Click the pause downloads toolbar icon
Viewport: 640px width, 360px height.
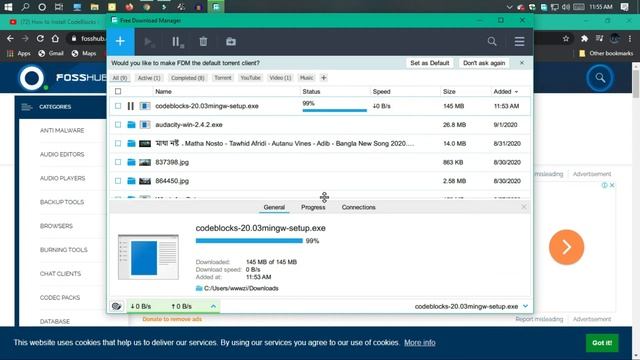pyautogui.click(x=177, y=42)
